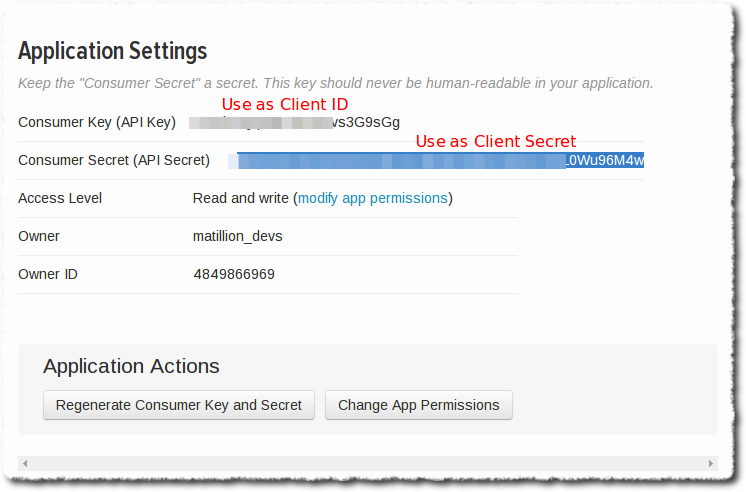Click the horizontal scrollbar left arrow
This screenshot has width=746, height=492.
25,463
